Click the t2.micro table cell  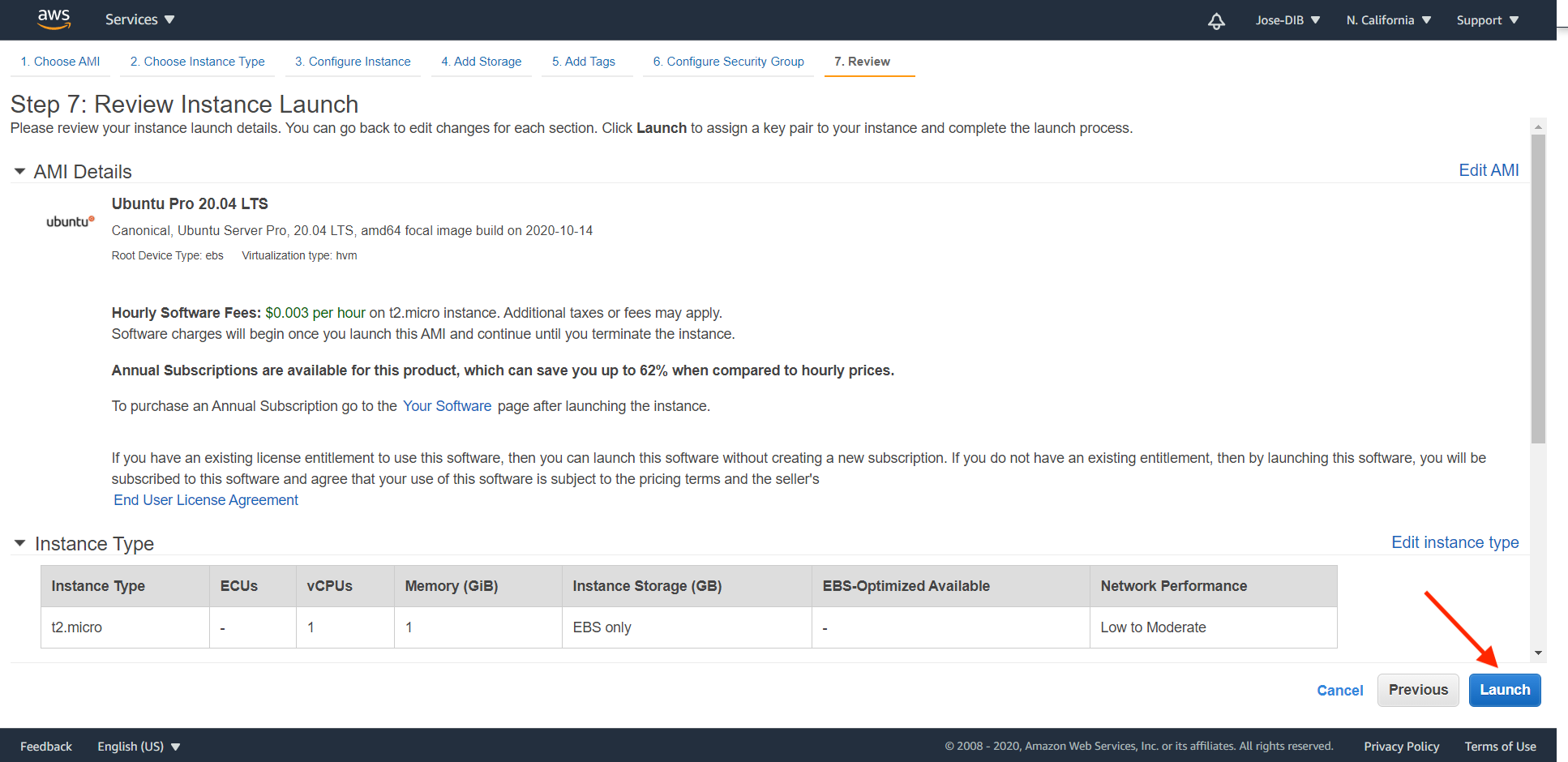(x=125, y=627)
